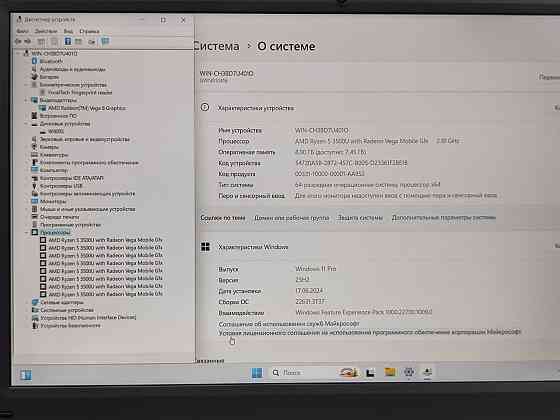Open Дополнительные параметры системы link
This screenshot has width=560, height=420.
point(444,217)
